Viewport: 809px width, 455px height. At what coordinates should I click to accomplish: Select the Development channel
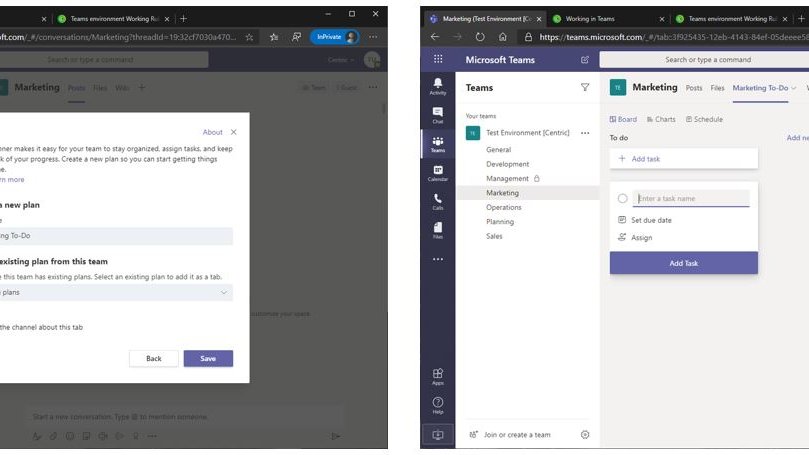pyautogui.click(x=507, y=164)
